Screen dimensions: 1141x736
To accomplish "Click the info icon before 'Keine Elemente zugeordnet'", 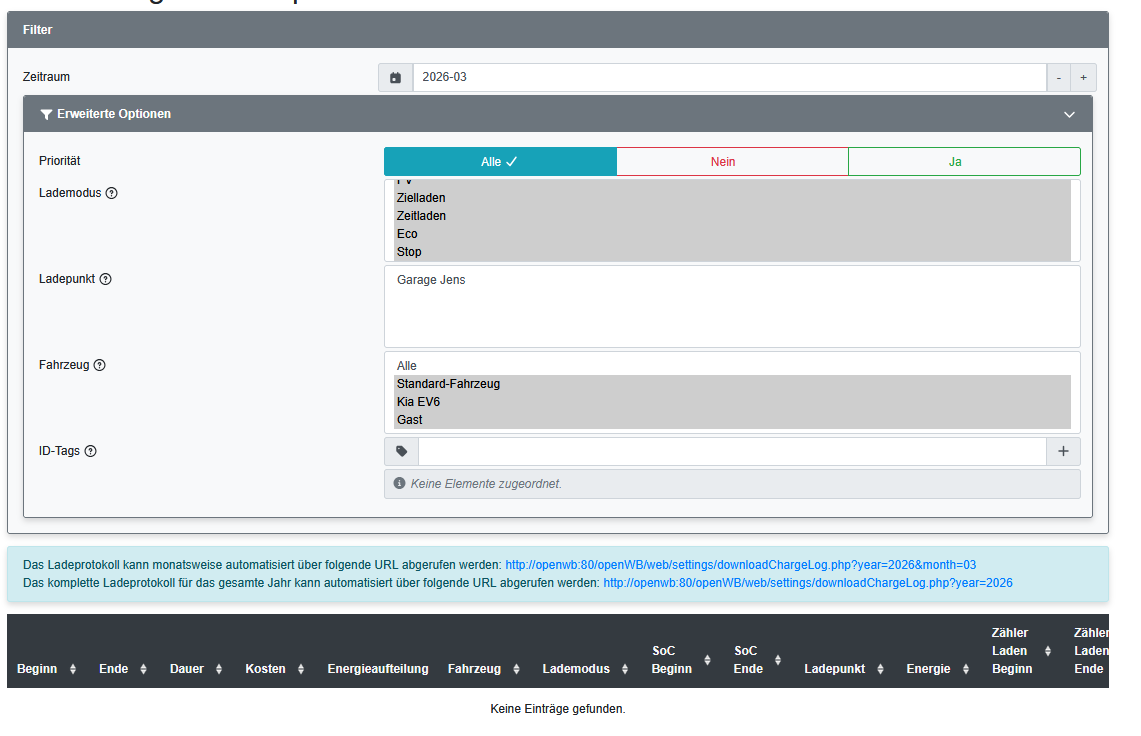I will [x=398, y=483].
